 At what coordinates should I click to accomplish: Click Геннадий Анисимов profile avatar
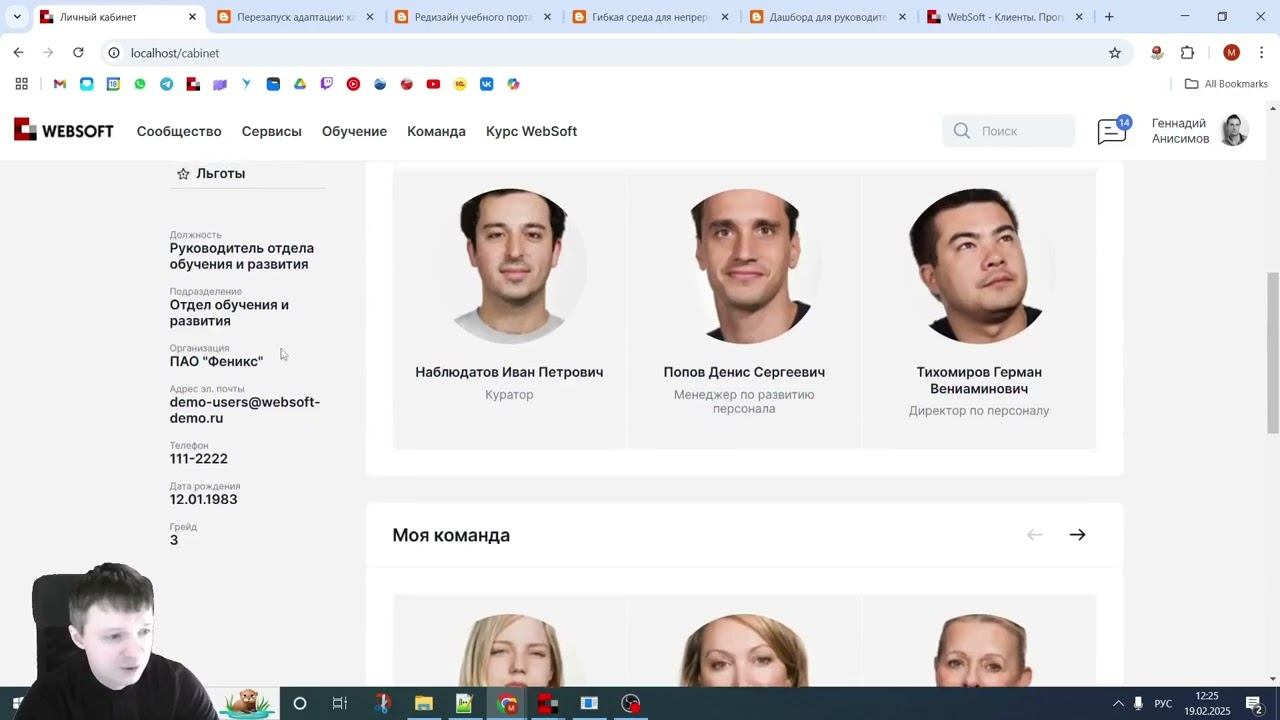point(1234,130)
